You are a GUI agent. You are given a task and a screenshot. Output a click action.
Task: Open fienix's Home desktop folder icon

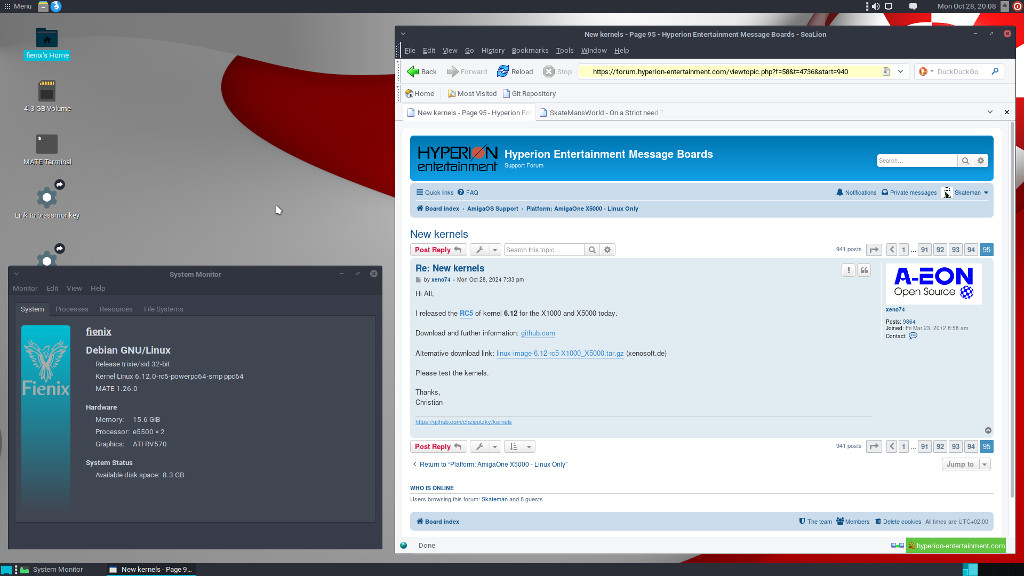[x=47, y=37]
